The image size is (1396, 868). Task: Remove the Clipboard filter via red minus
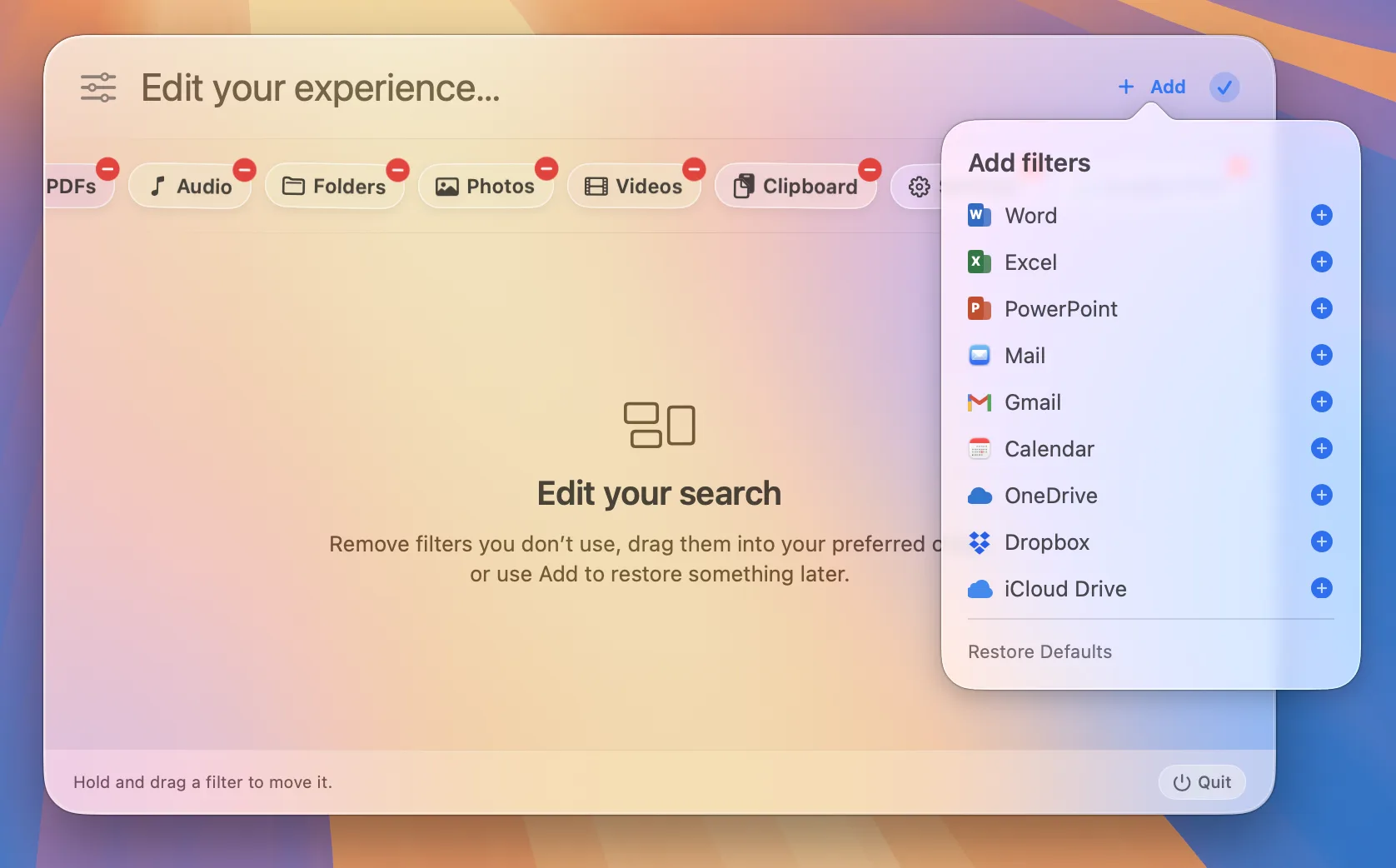[870, 169]
